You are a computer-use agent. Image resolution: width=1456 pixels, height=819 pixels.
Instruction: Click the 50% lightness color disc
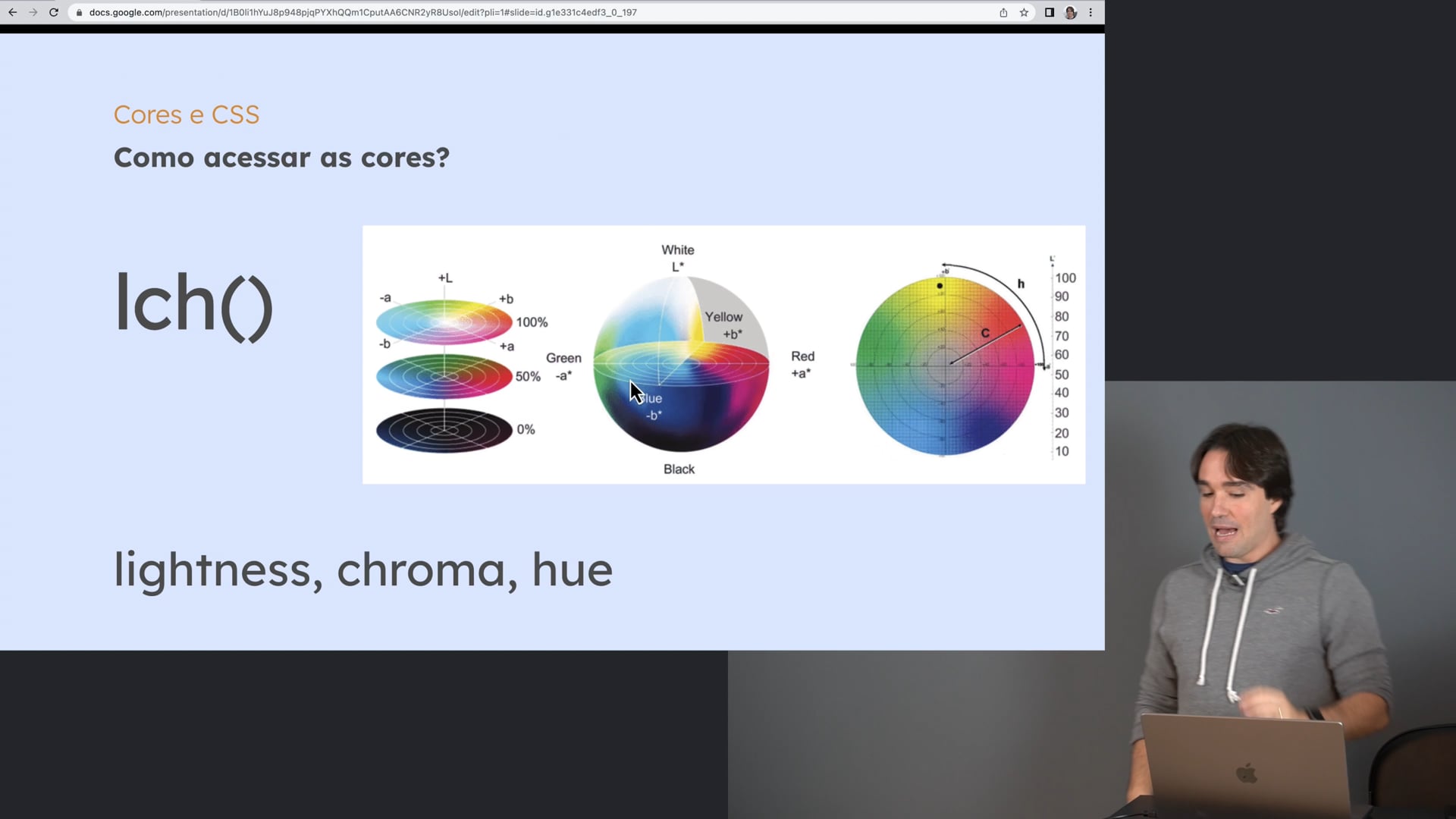444,376
